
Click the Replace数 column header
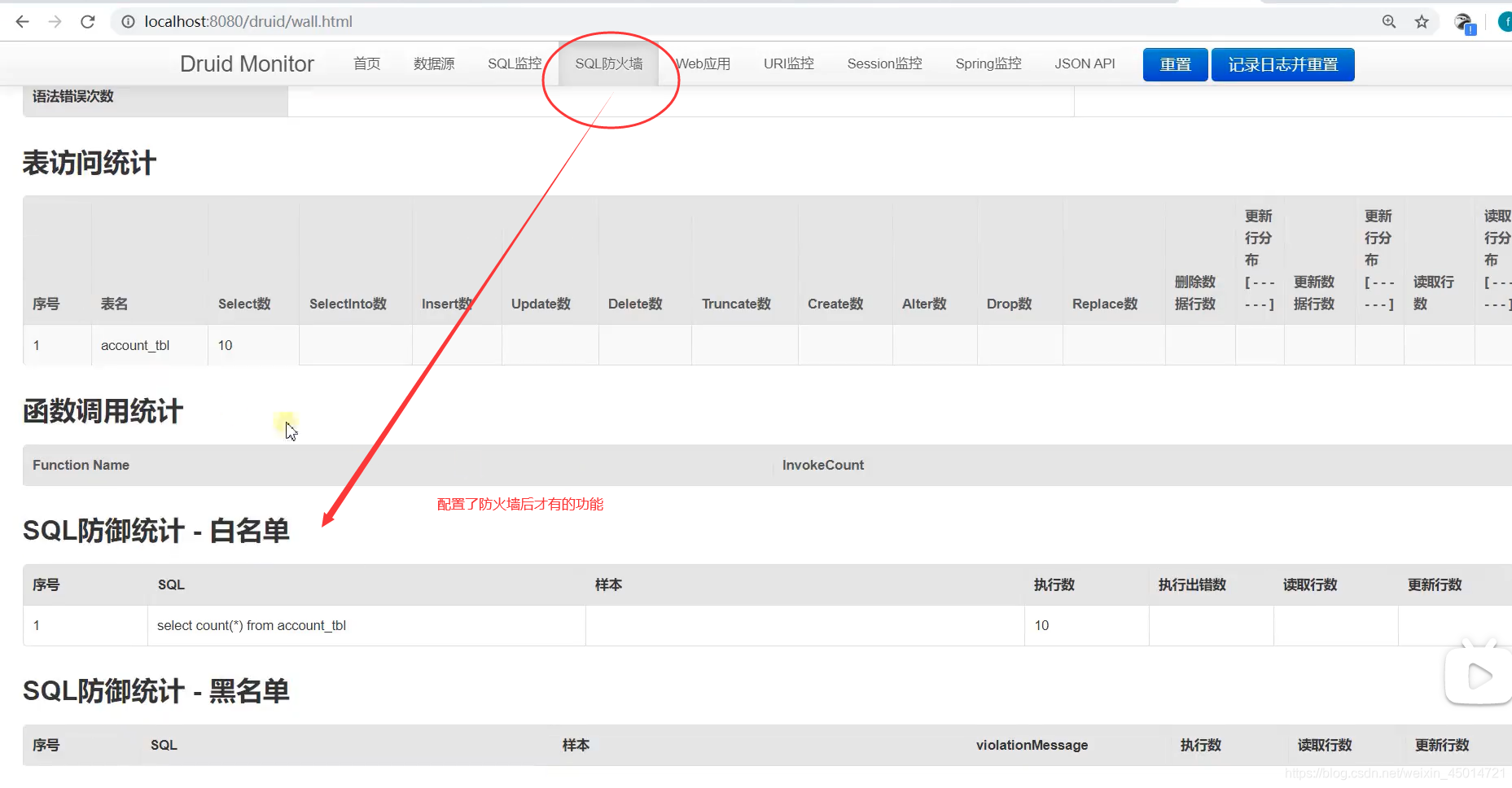pos(1105,304)
